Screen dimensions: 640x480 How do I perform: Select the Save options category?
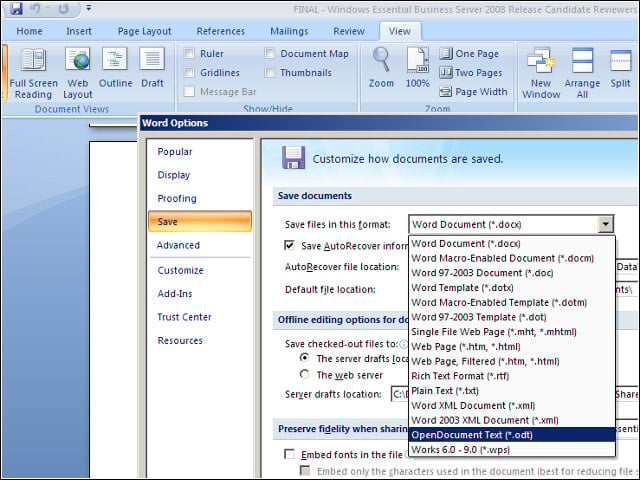[x=200, y=221]
